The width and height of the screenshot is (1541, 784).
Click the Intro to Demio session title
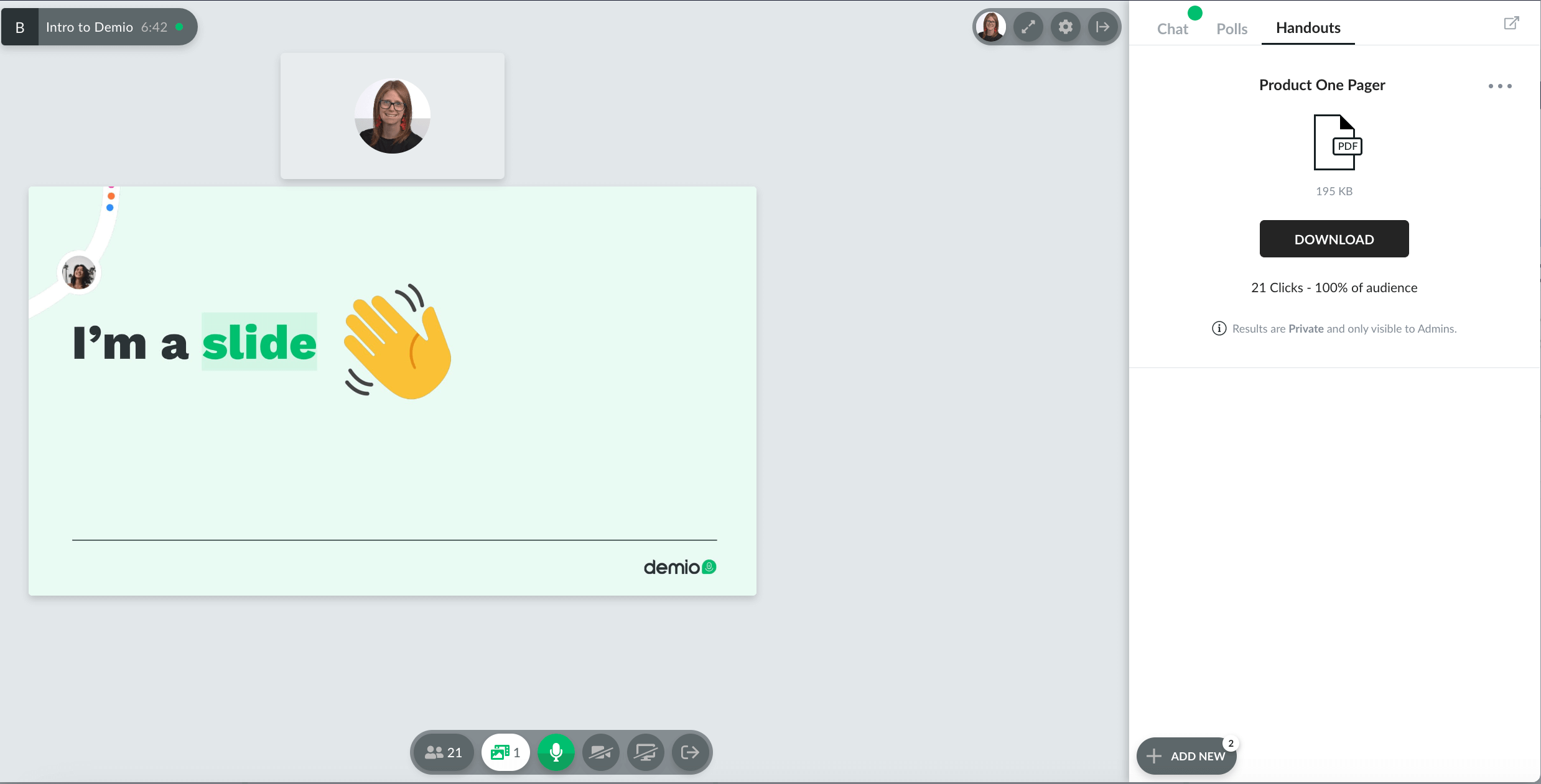[x=90, y=27]
